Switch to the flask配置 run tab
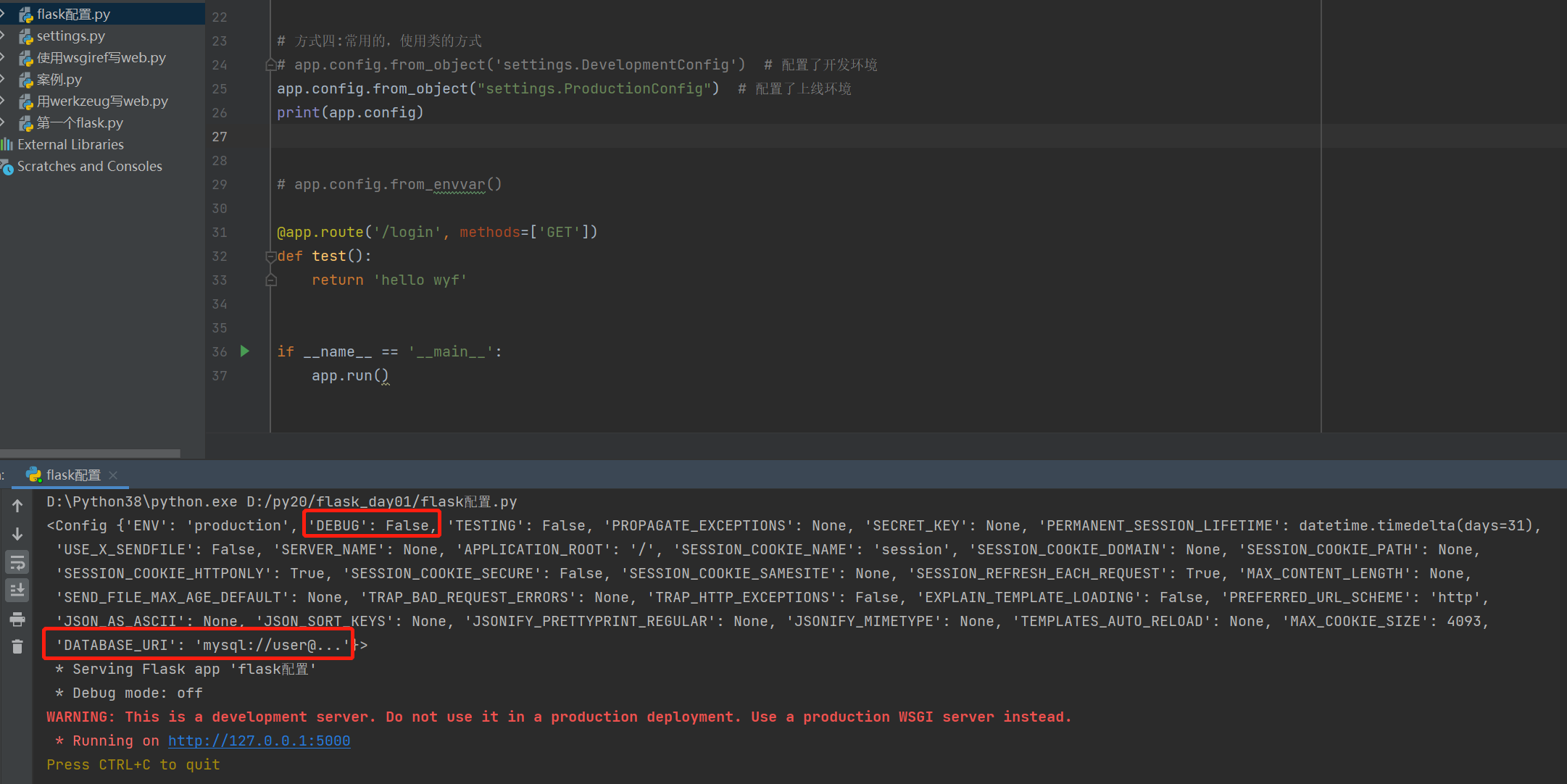Screen dimensions: 1567x784 73,475
